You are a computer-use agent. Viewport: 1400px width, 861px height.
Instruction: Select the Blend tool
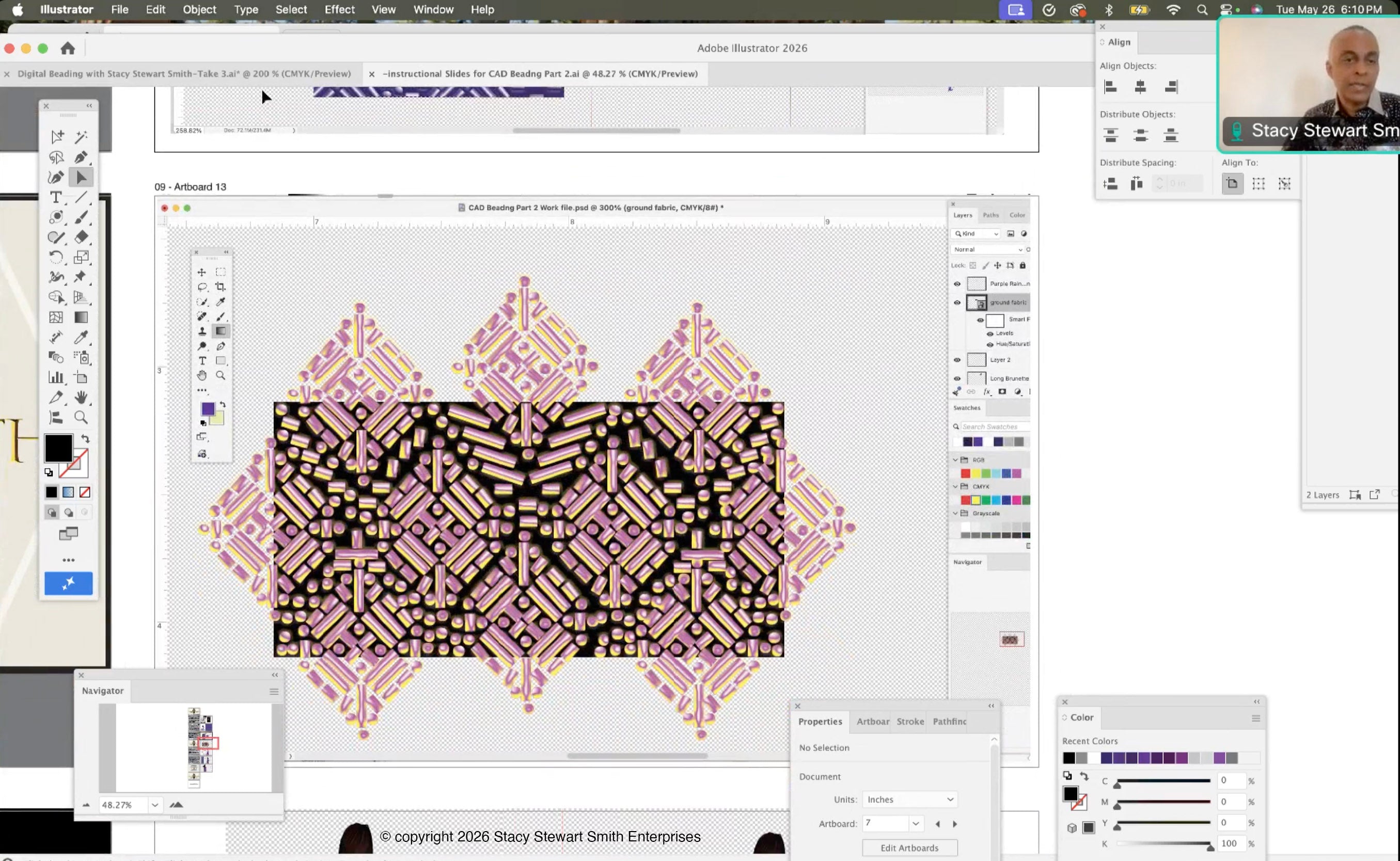[56, 357]
